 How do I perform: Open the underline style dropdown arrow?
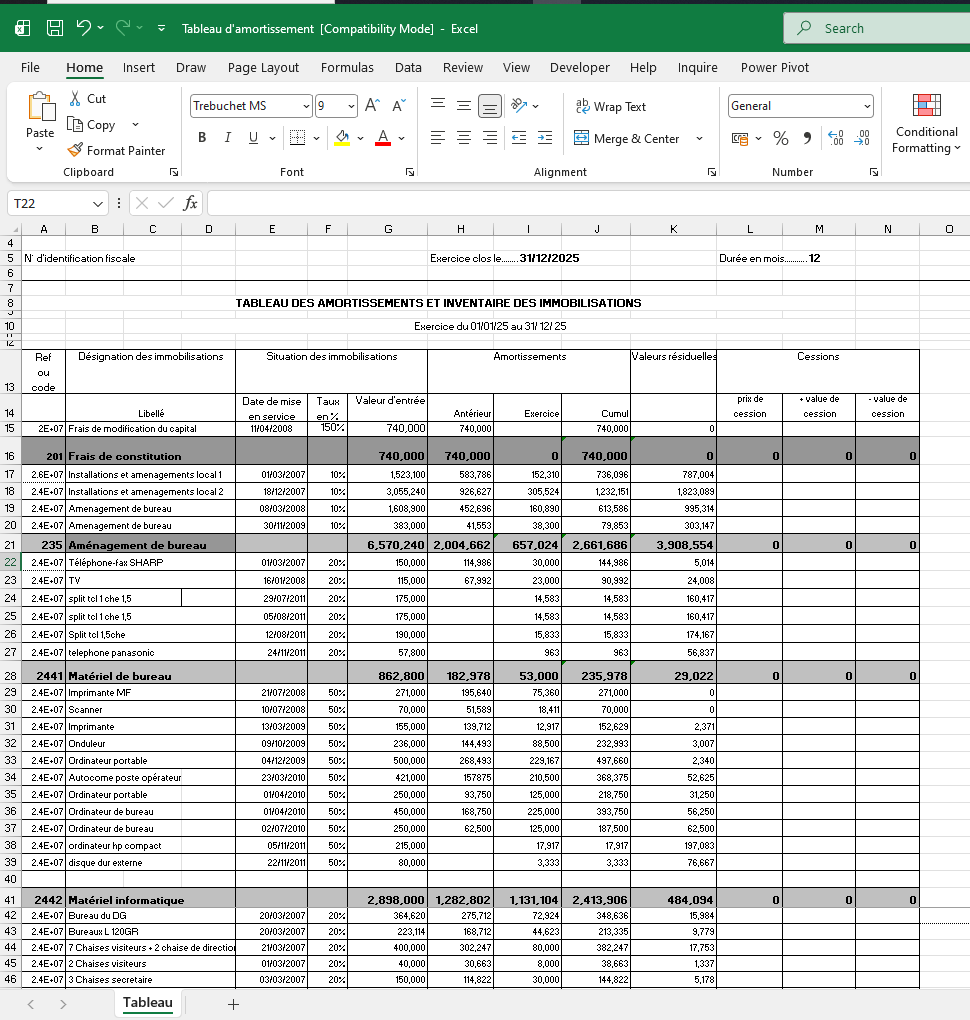click(x=272, y=138)
